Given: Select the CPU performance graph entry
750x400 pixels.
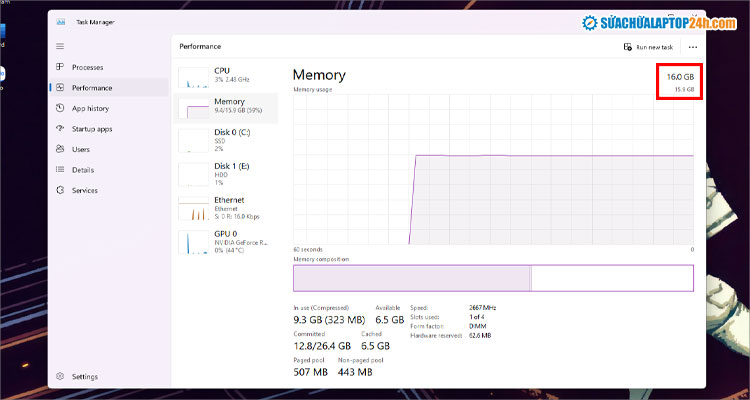Looking at the screenshot, I should [x=193, y=76].
